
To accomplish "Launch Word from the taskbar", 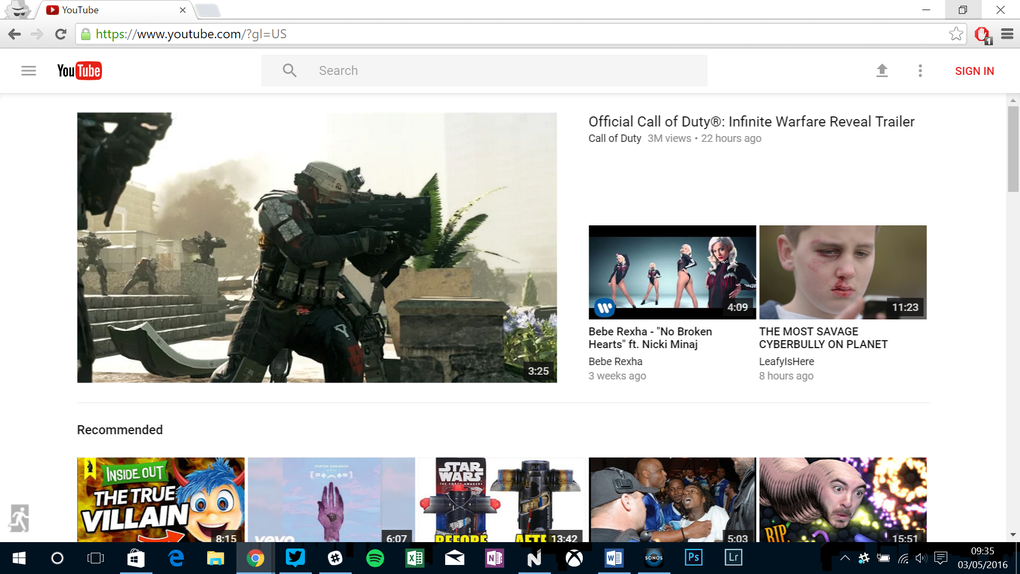I will click(x=614, y=558).
